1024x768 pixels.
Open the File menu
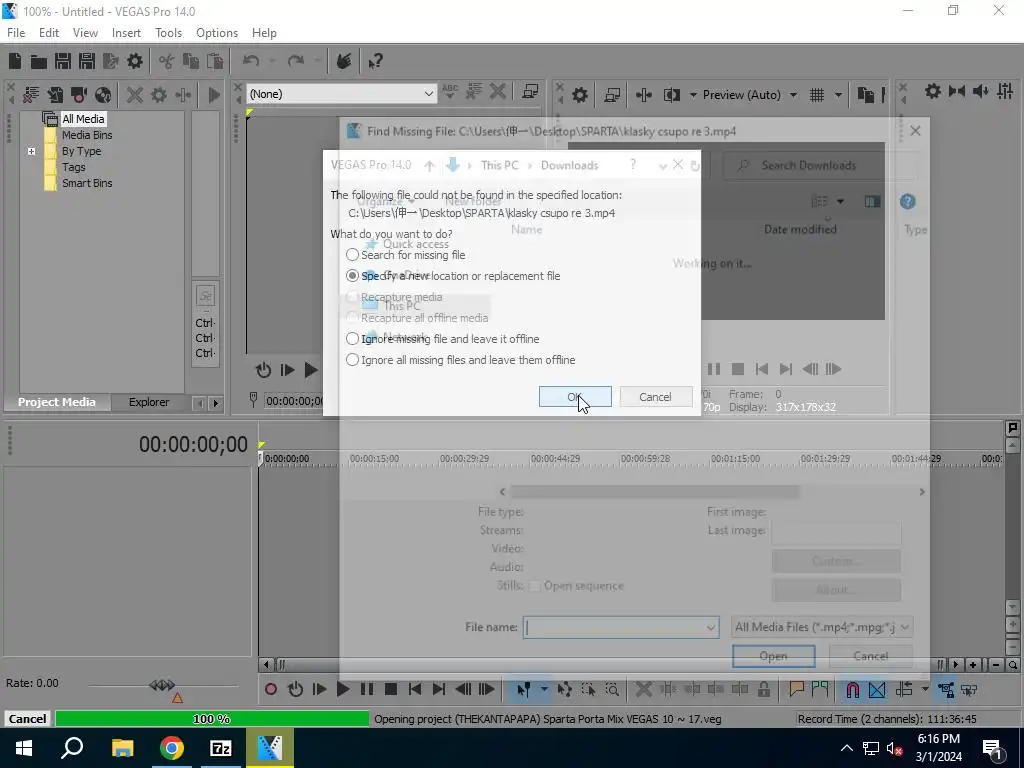point(16,33)
